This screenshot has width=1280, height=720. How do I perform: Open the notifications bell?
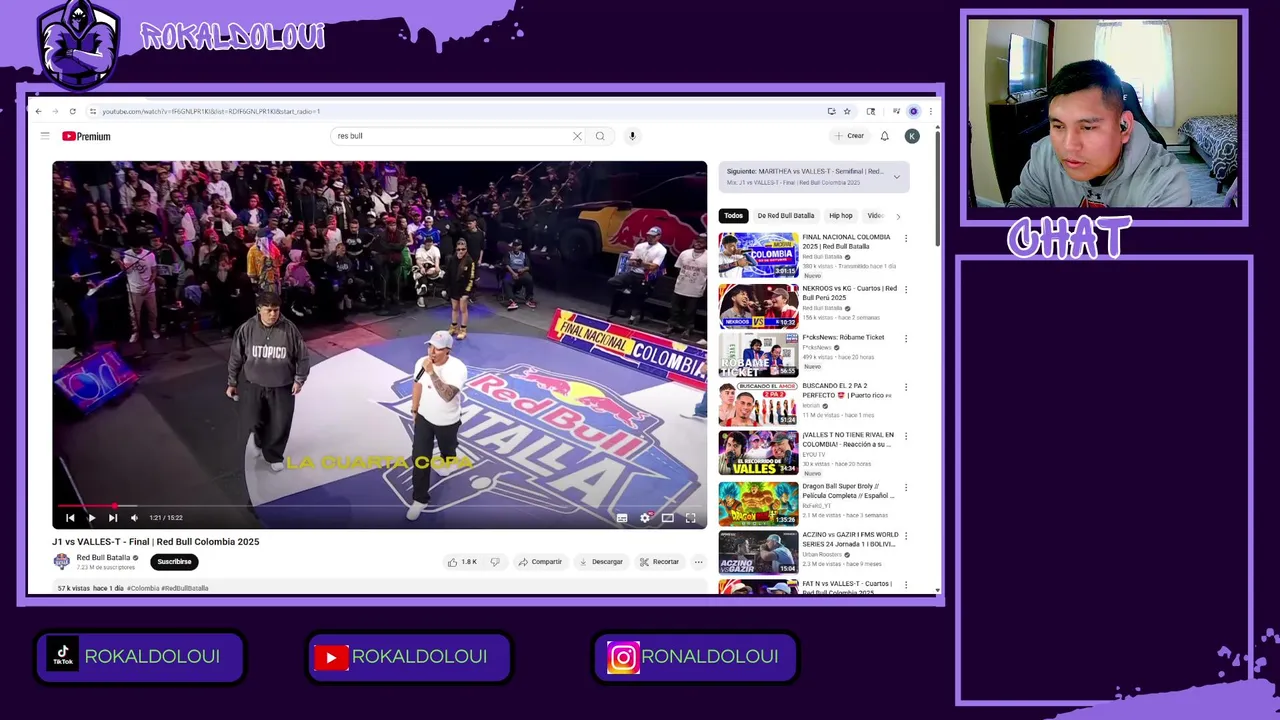(884, 136)
